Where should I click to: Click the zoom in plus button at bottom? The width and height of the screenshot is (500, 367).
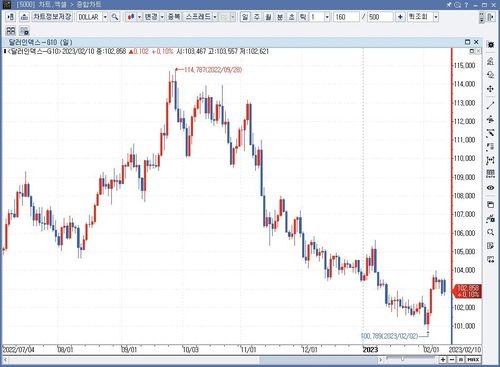(443, 360)
